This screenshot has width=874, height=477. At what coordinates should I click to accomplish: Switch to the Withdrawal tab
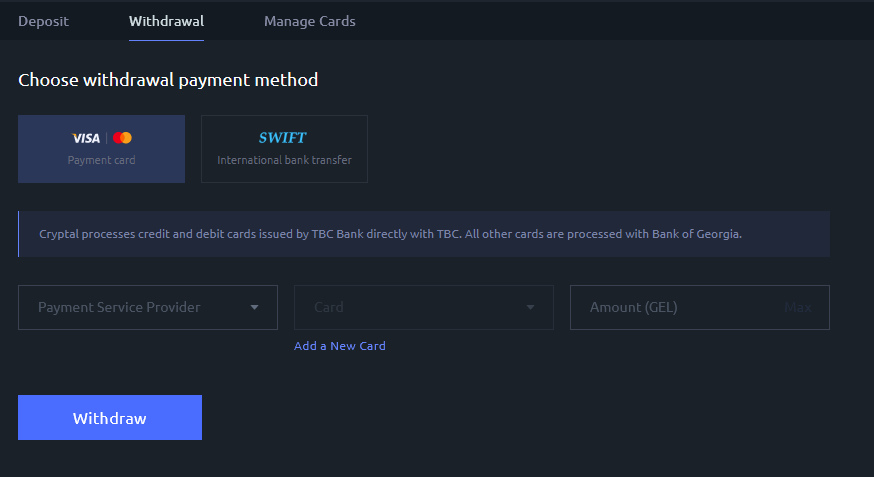coord(166,21)
